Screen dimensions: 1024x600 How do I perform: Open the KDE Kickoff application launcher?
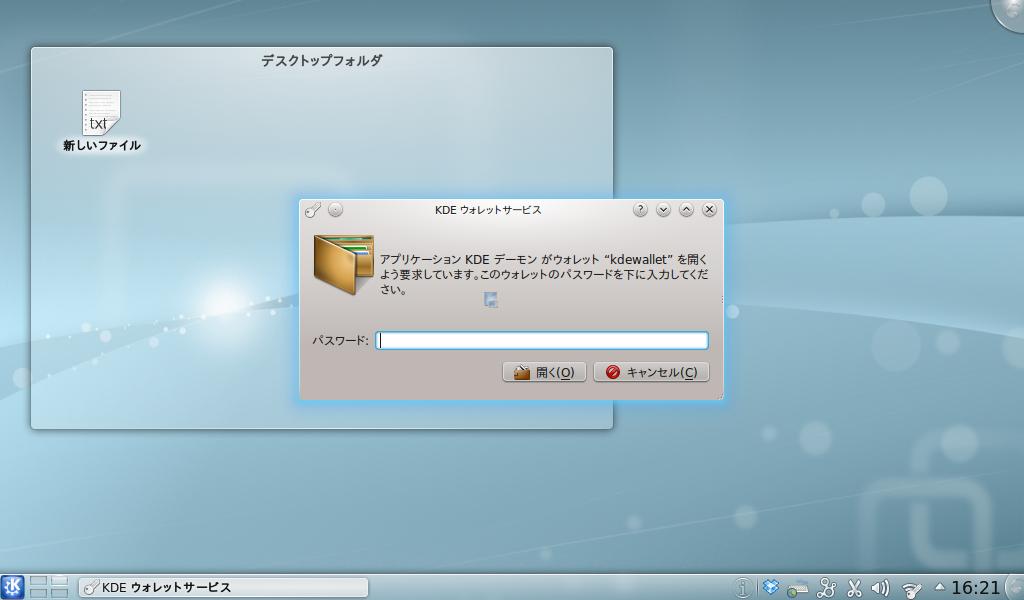pyautogui.click(x=12, y=587)
